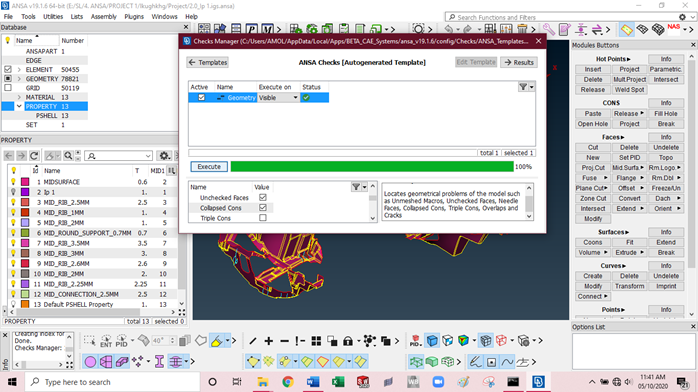Toggle the Unchecked Faces checkbox
The width and height of the screenshot is (698, 392).
coord(263,197)
